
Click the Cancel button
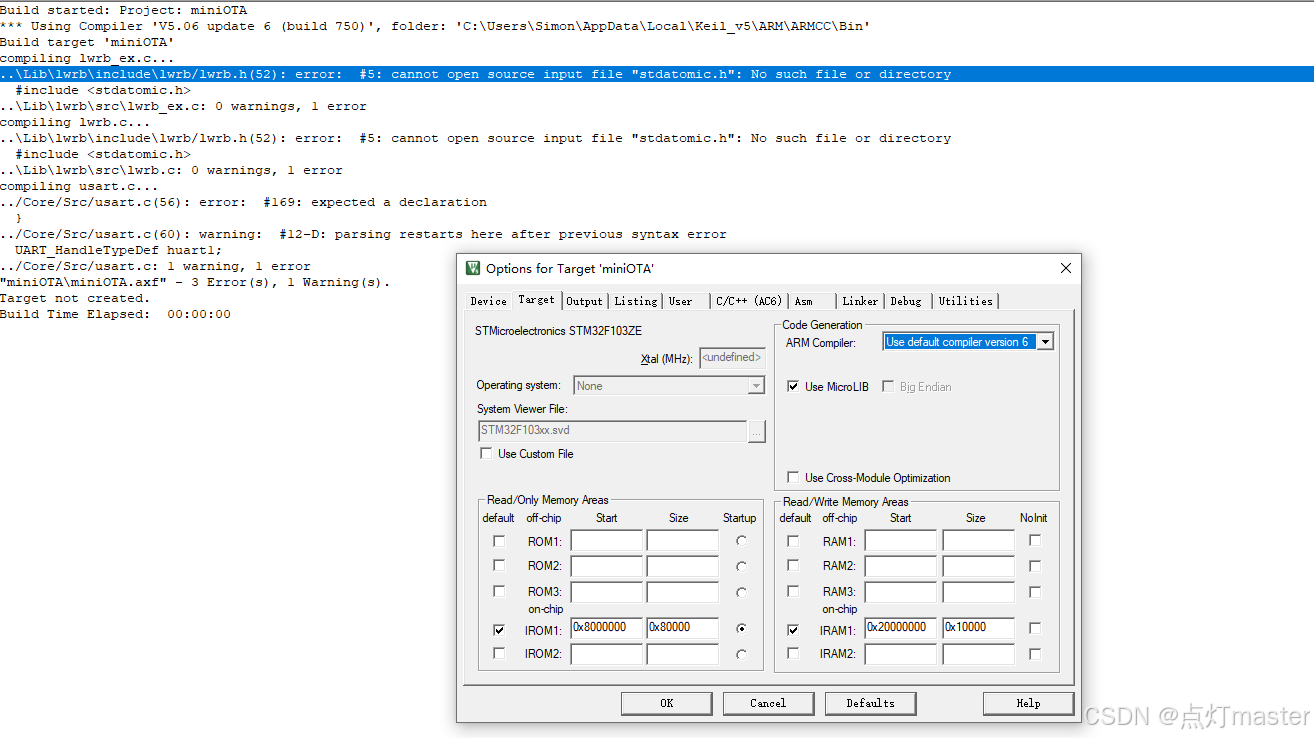click(x=768, y=703)
